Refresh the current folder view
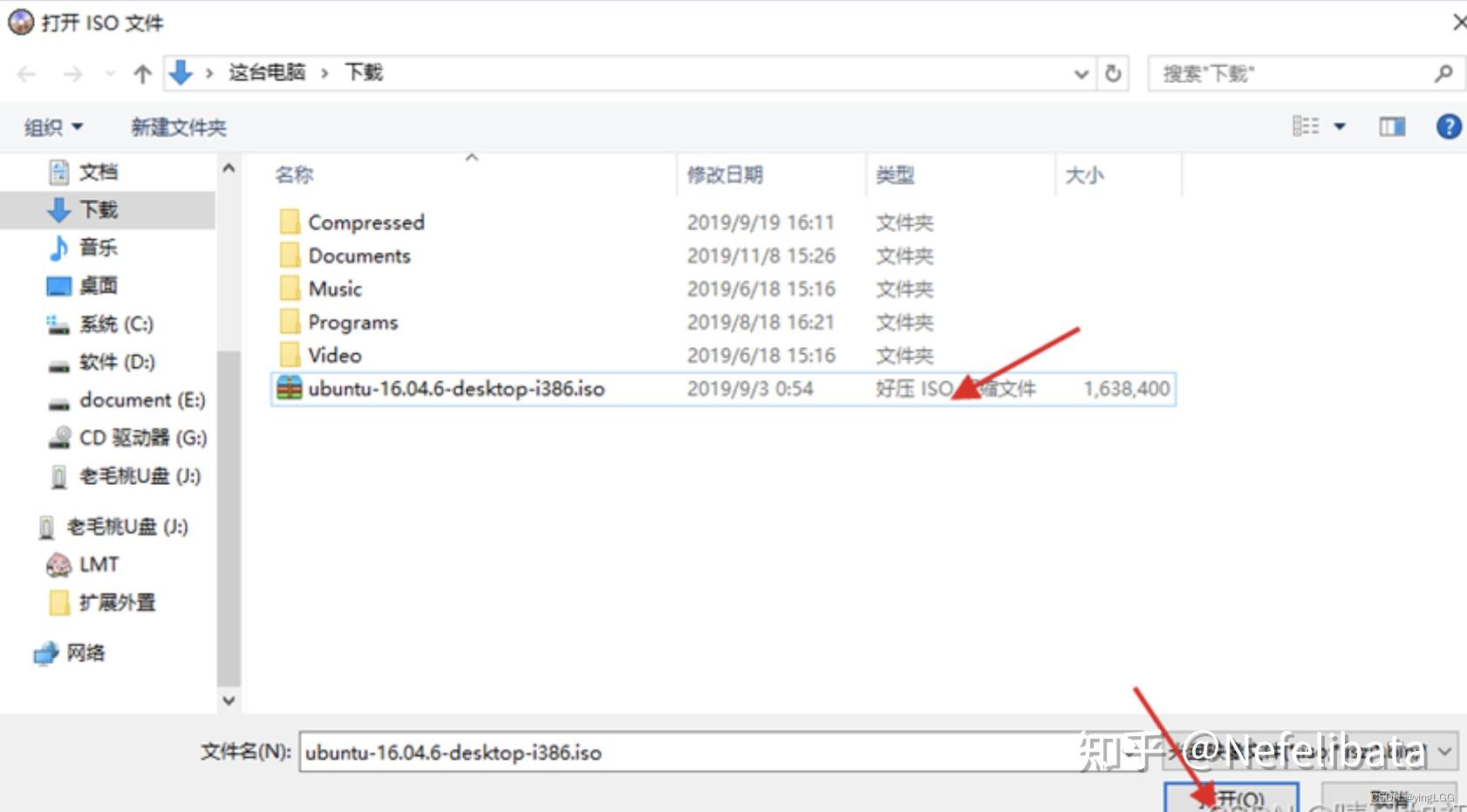Viewport: 1467px width, 812px height. click(1113, 73)
